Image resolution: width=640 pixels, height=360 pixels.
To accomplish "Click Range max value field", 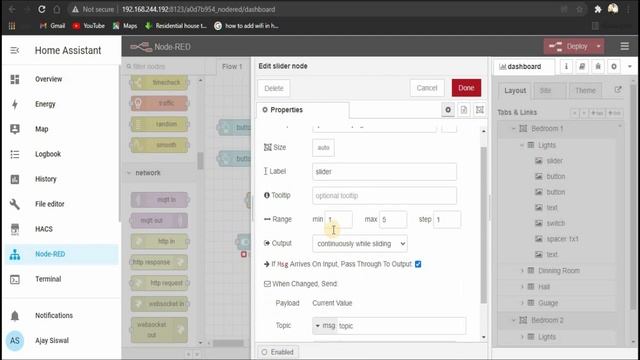I will 393,220.
